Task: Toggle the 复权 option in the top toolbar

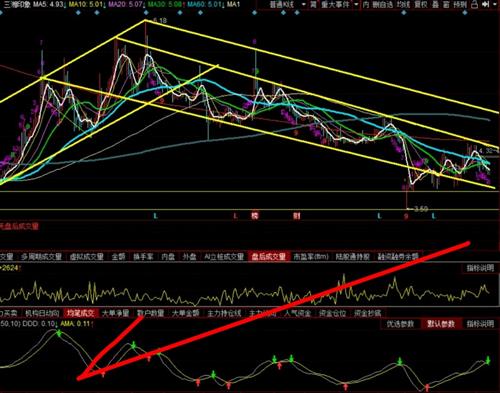Action: click(x=421, y=4)
